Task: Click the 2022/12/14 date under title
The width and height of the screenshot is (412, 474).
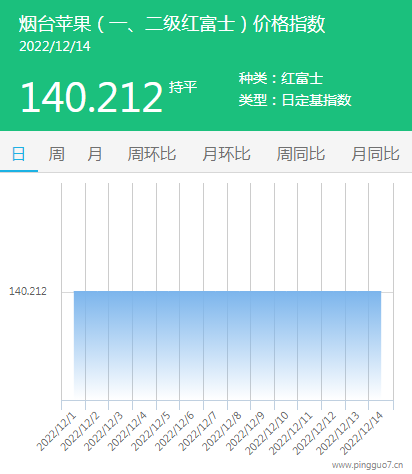Action: (55, 46)
